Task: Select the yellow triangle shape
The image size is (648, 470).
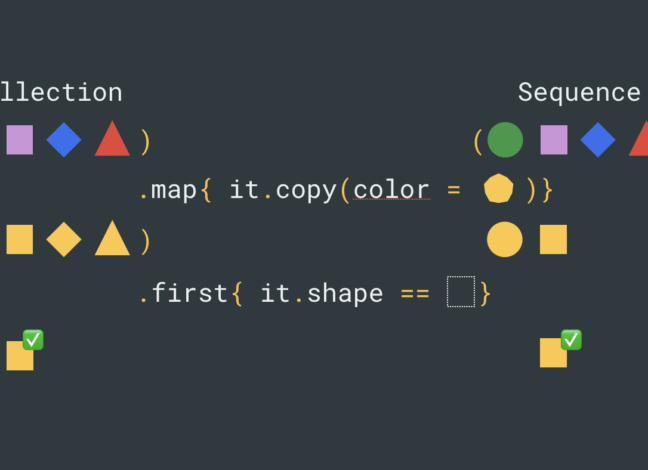Action: (112, 240)
